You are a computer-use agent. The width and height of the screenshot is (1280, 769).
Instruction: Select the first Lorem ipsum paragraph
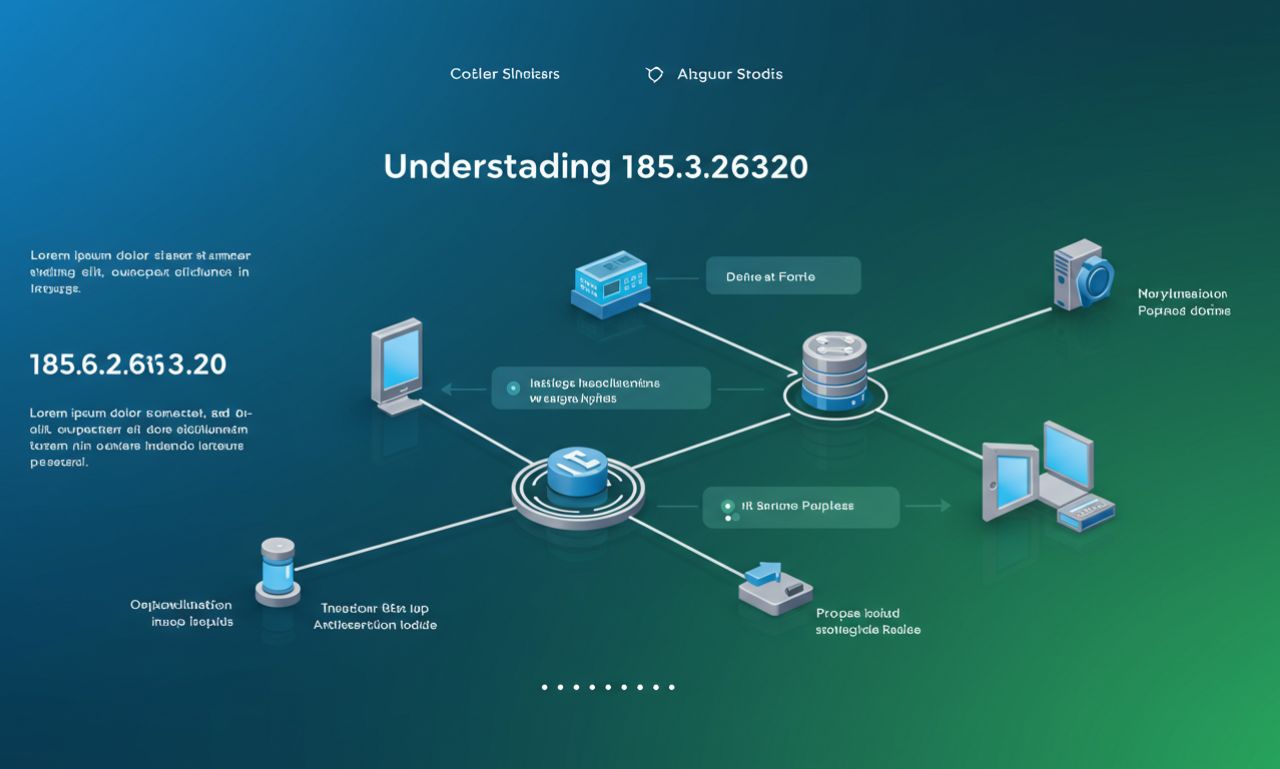[x=140, y=272]
